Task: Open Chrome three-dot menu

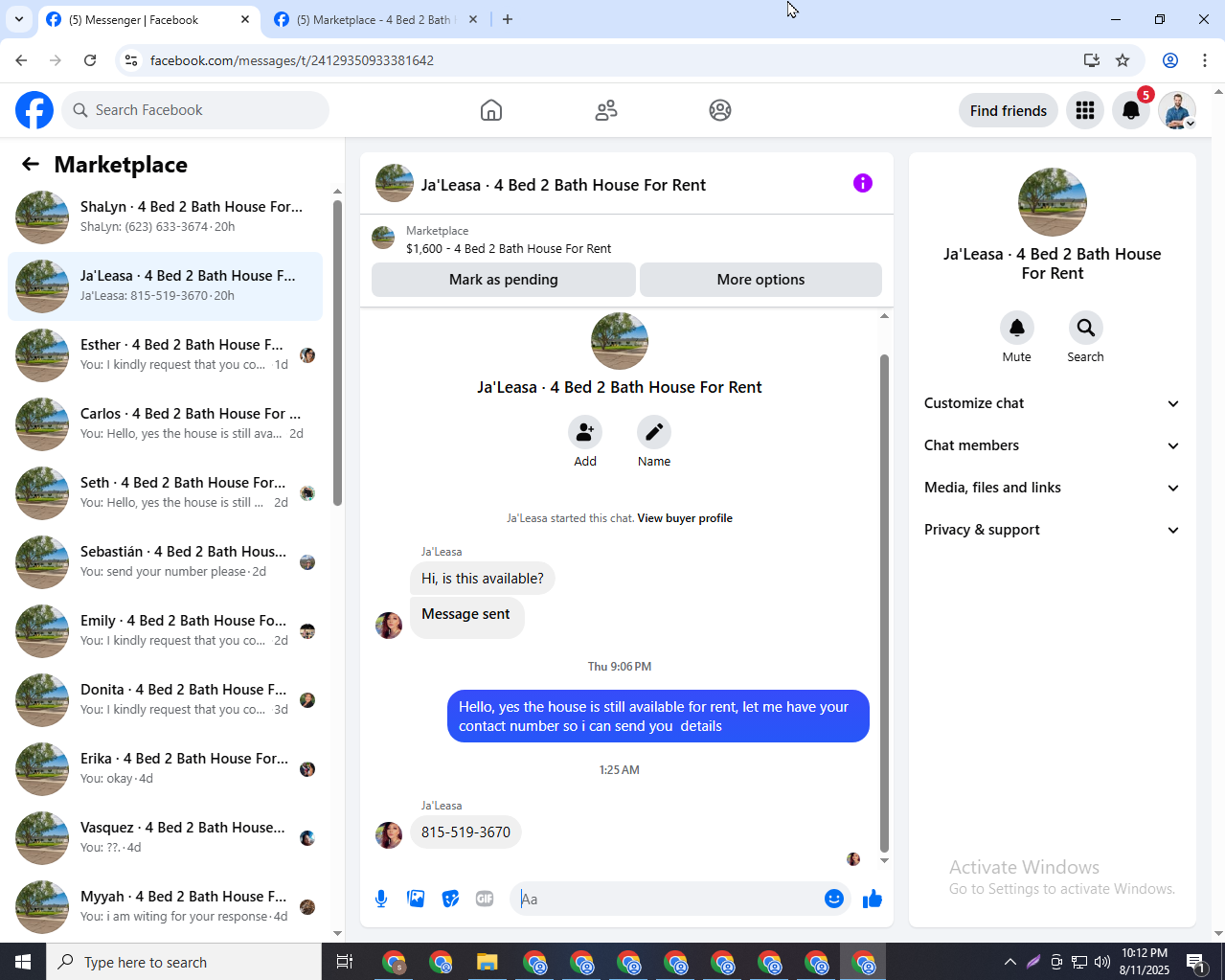Action: coord(1205,60)
